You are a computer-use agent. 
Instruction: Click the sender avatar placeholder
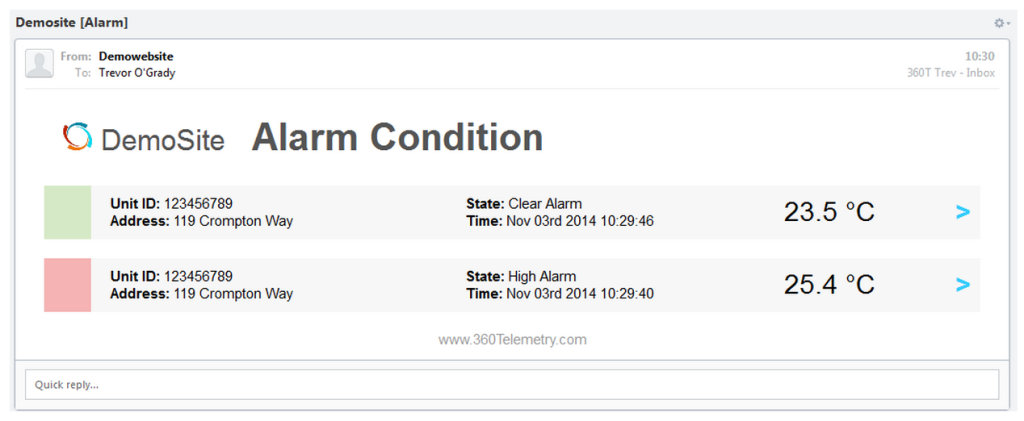coord(39,63)
